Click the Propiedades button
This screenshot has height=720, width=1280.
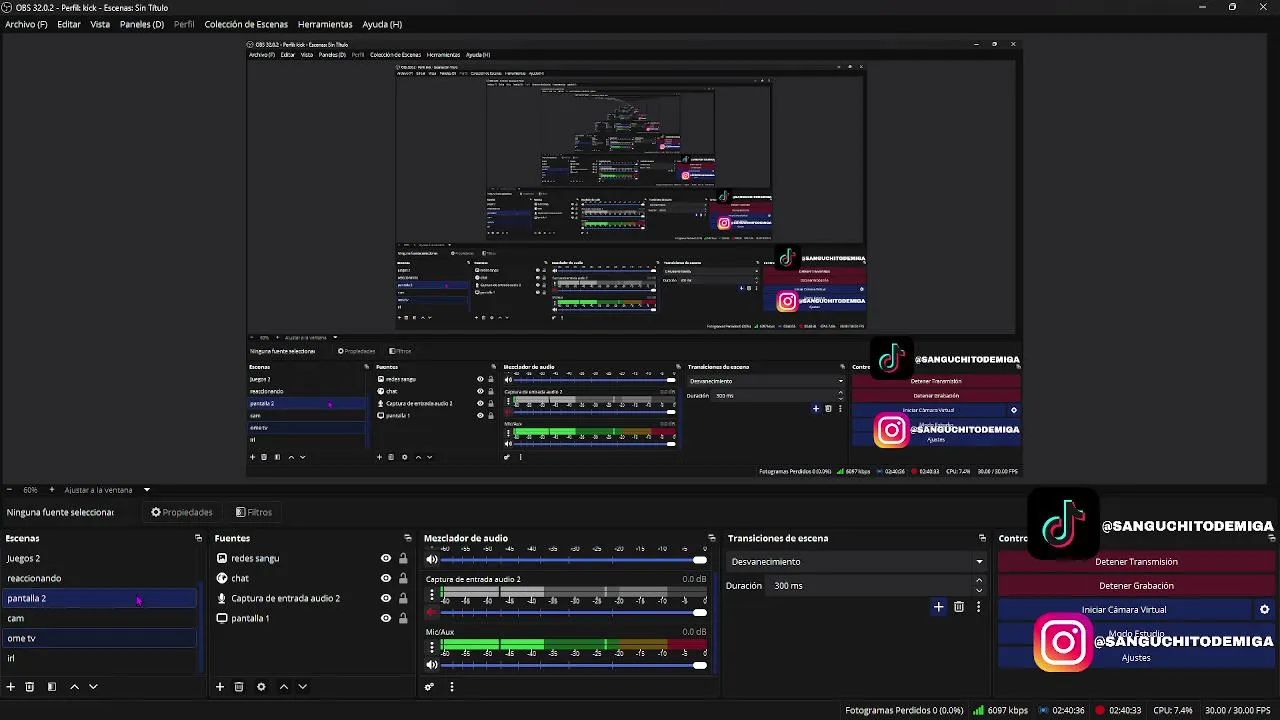tap(182, 512)
